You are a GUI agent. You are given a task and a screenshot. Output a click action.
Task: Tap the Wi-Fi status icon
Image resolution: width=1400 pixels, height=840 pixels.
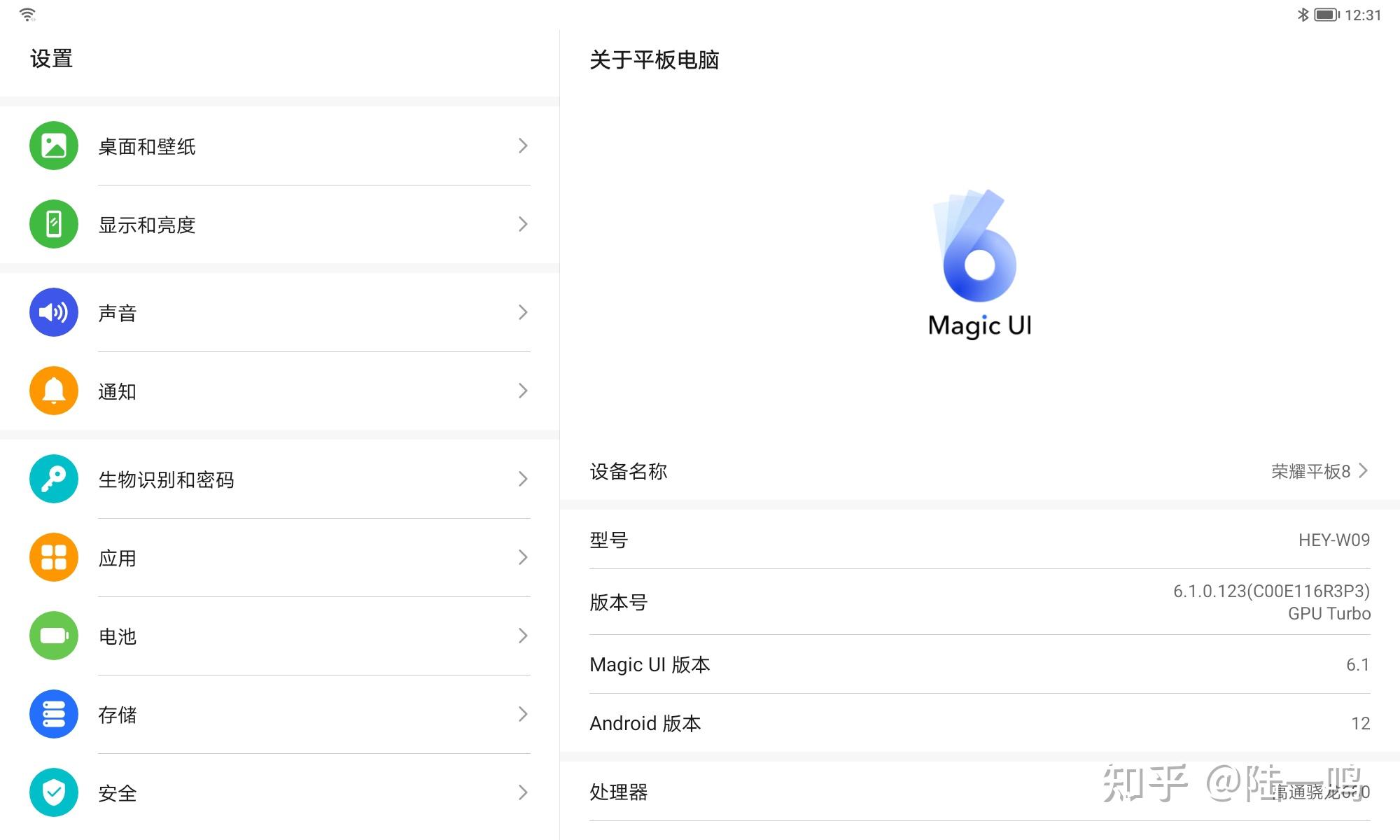click(27, 14)
